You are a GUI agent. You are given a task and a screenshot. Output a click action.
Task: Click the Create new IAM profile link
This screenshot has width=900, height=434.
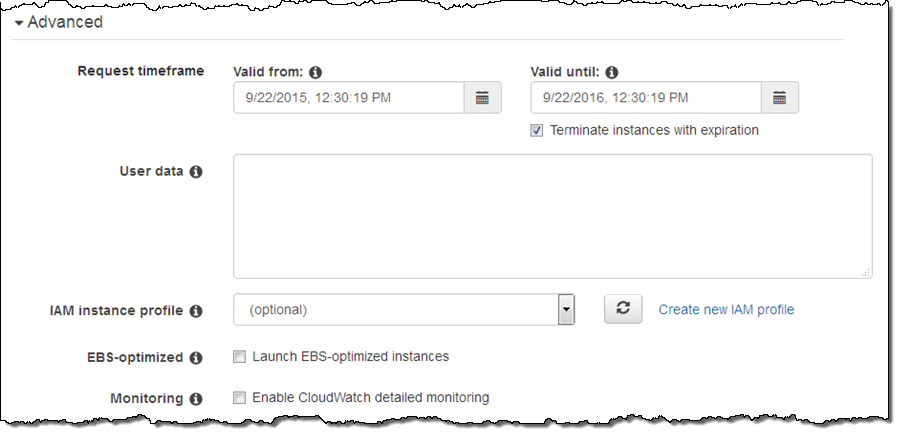[x=726, y=310]
